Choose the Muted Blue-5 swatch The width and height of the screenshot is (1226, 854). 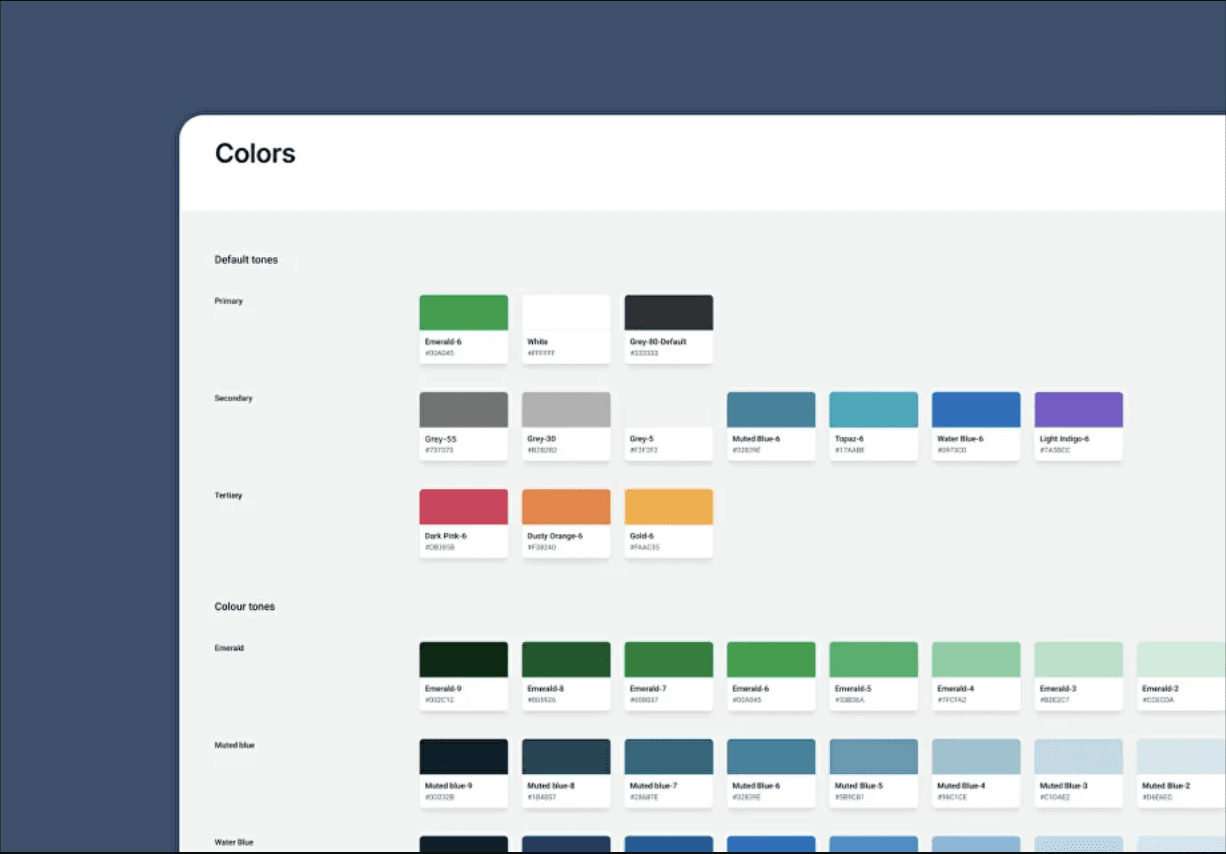(873, 773)
